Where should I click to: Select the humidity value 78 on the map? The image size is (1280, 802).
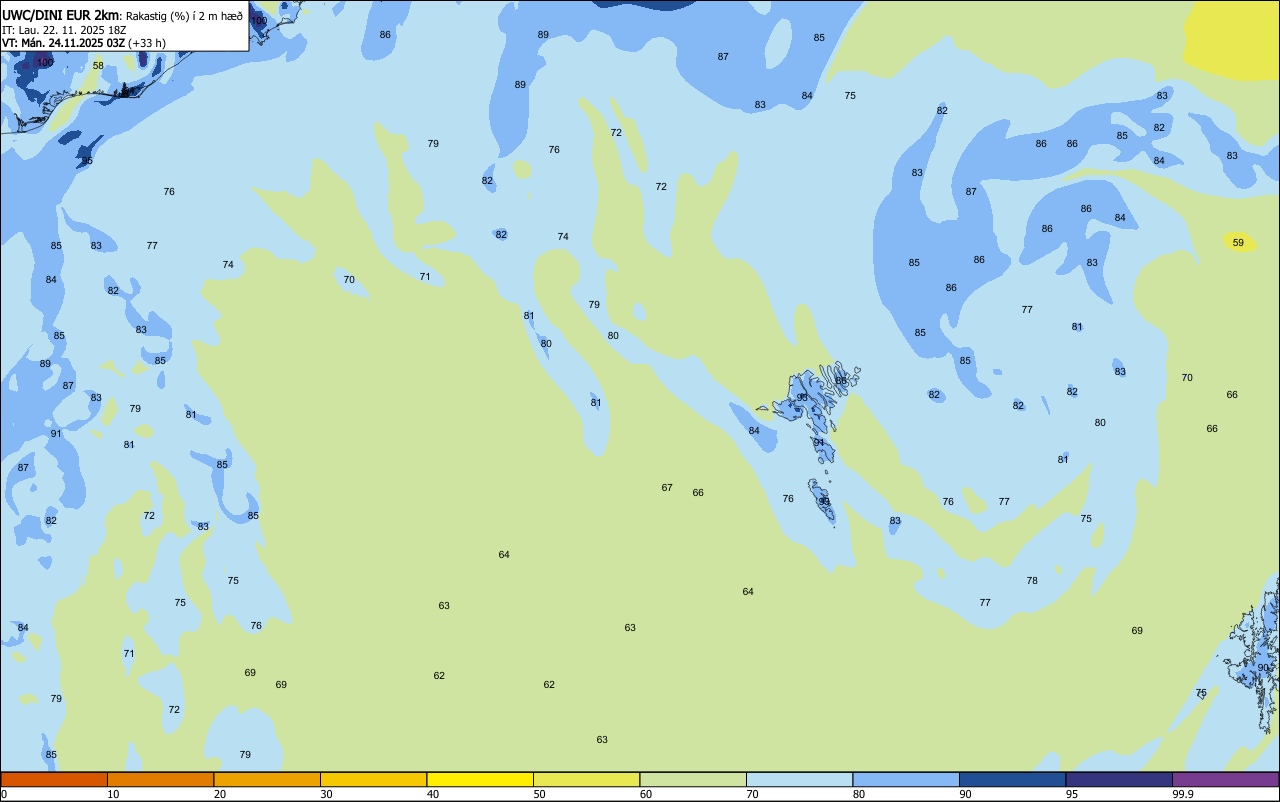coord(1032,581)
